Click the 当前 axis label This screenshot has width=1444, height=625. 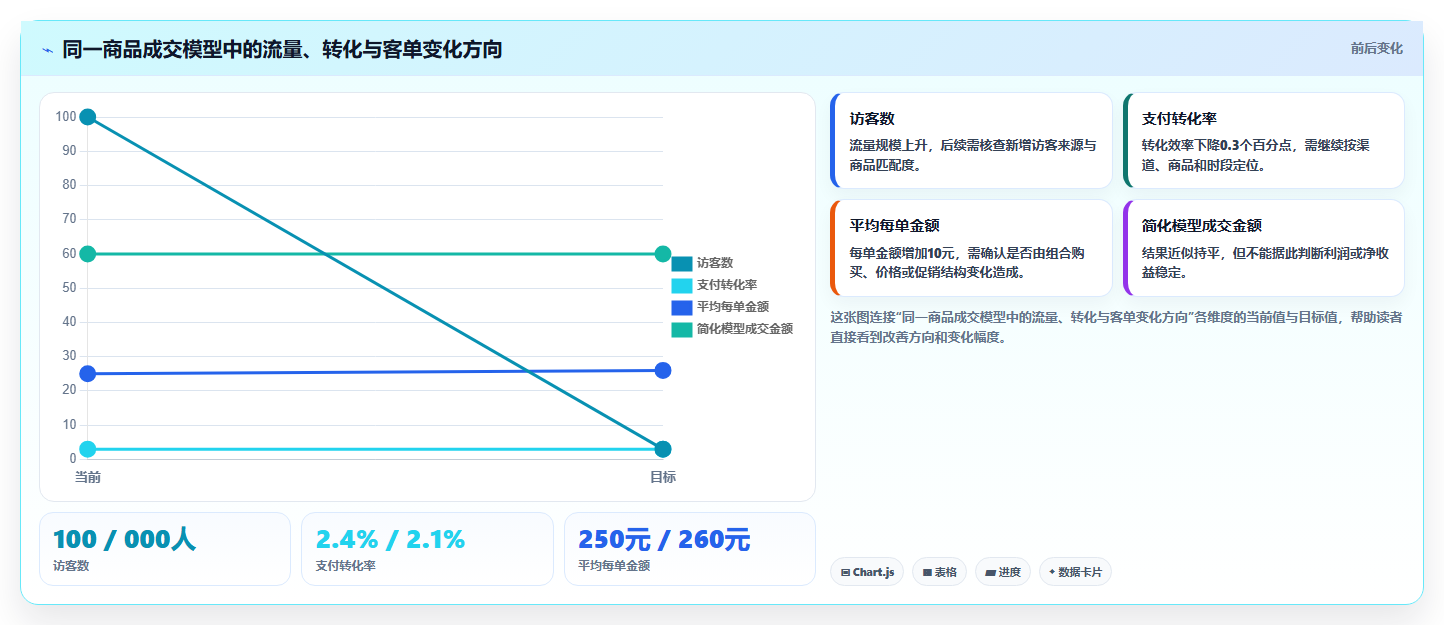pos(88,477)
